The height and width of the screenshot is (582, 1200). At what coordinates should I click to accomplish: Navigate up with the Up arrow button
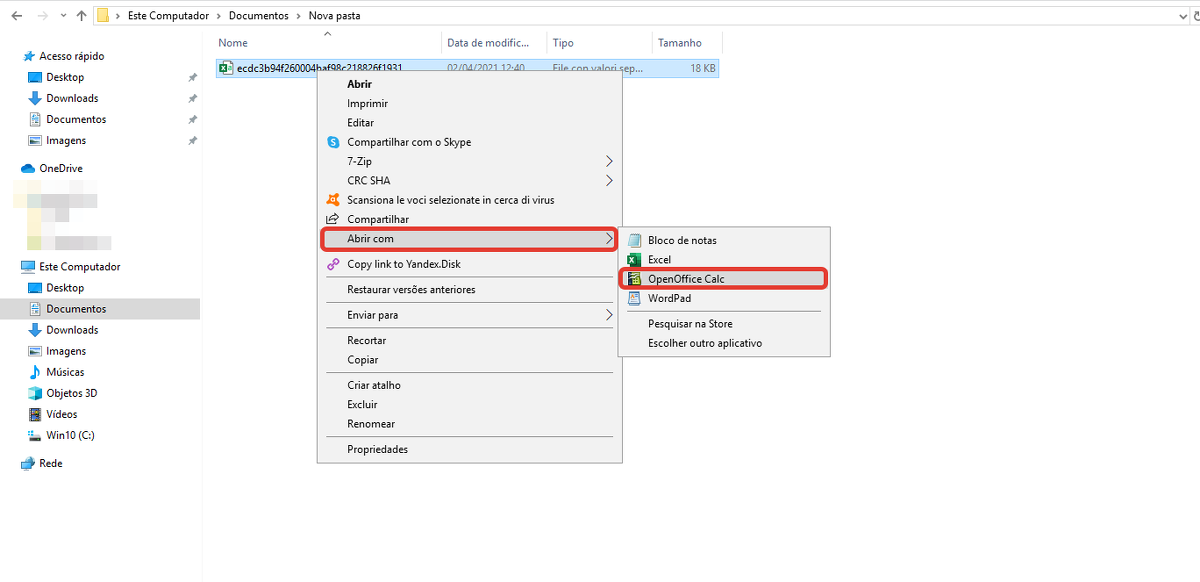click(x=81, y=16)
